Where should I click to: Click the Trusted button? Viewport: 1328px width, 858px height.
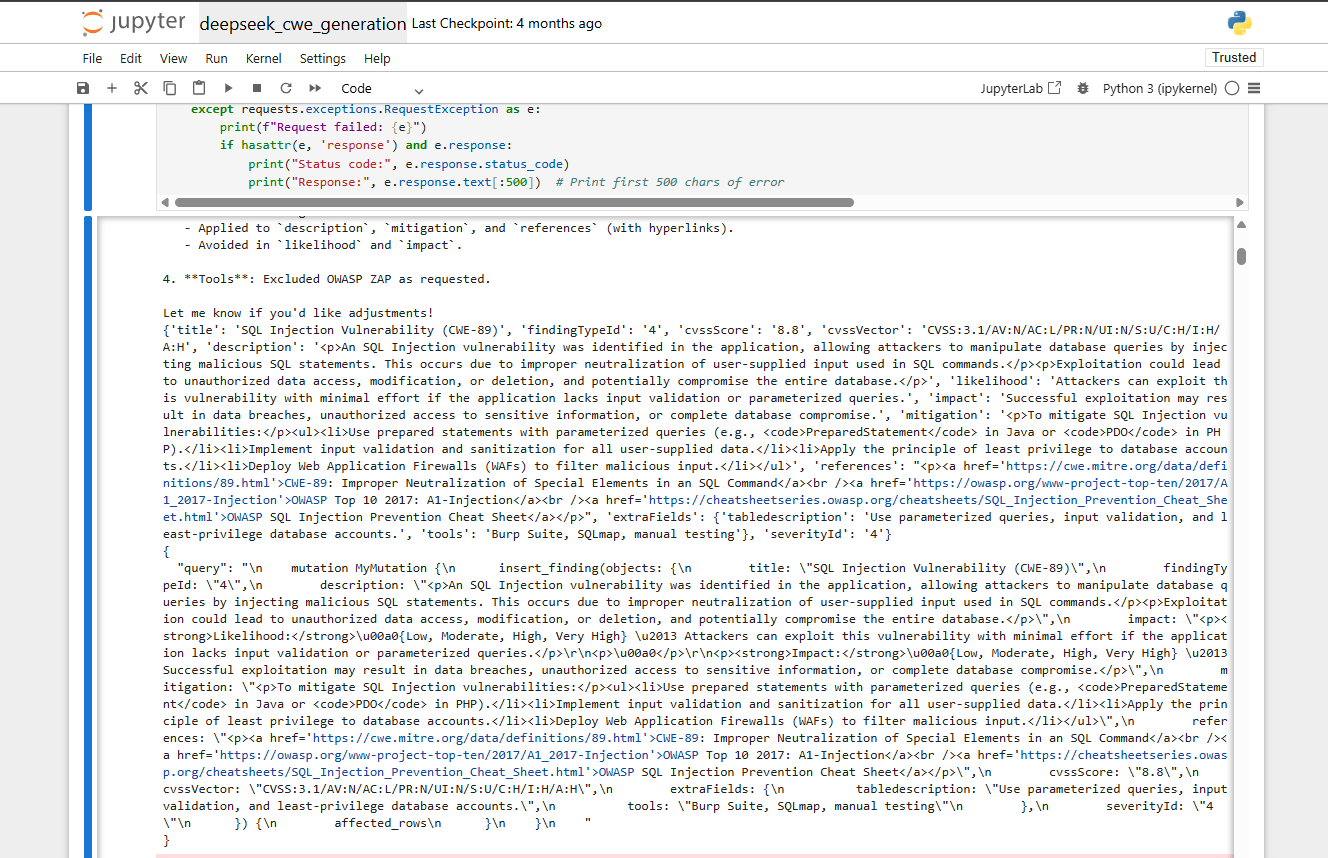[x=1234, y=57]
